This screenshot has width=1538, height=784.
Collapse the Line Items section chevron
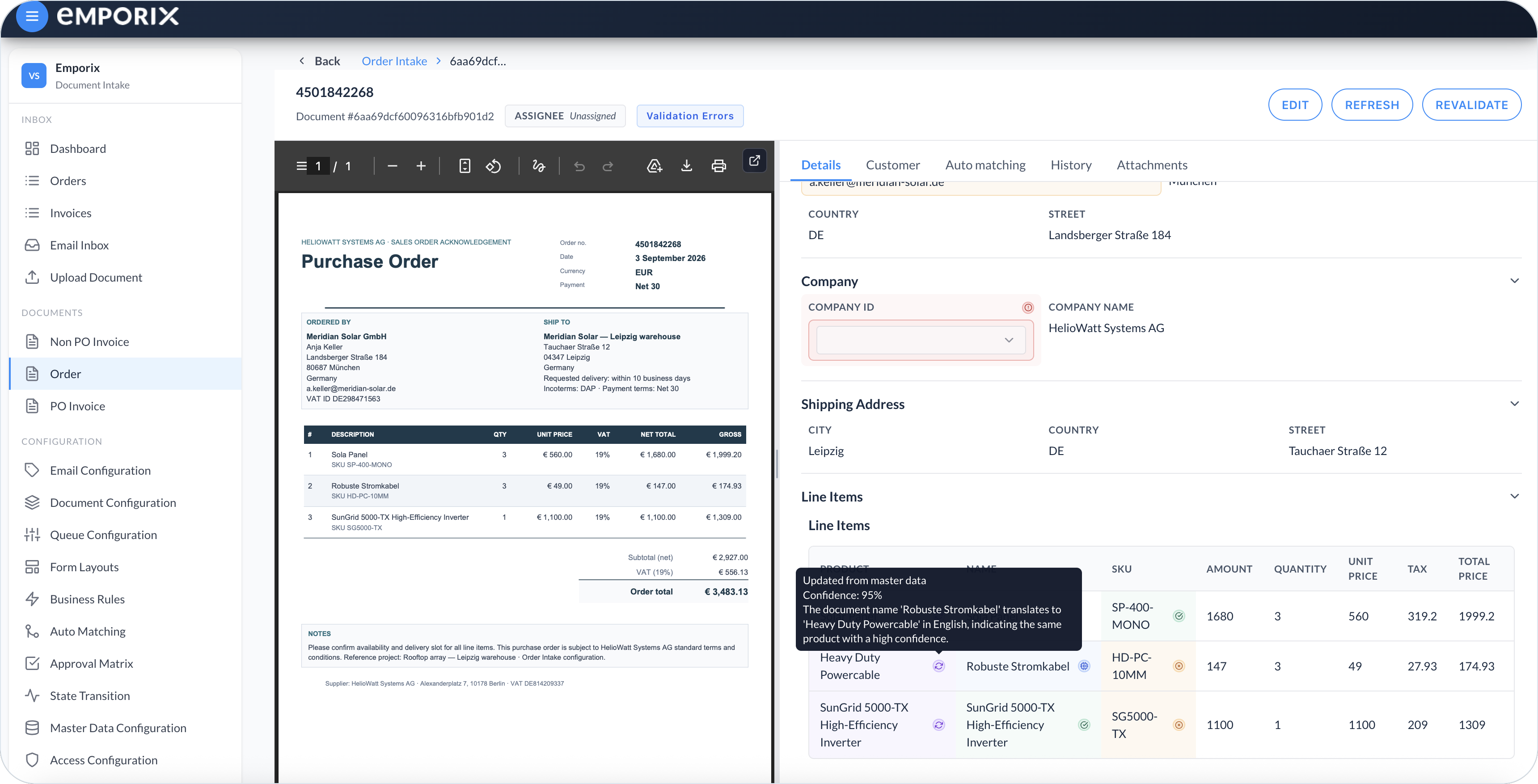coord(1514,496)
